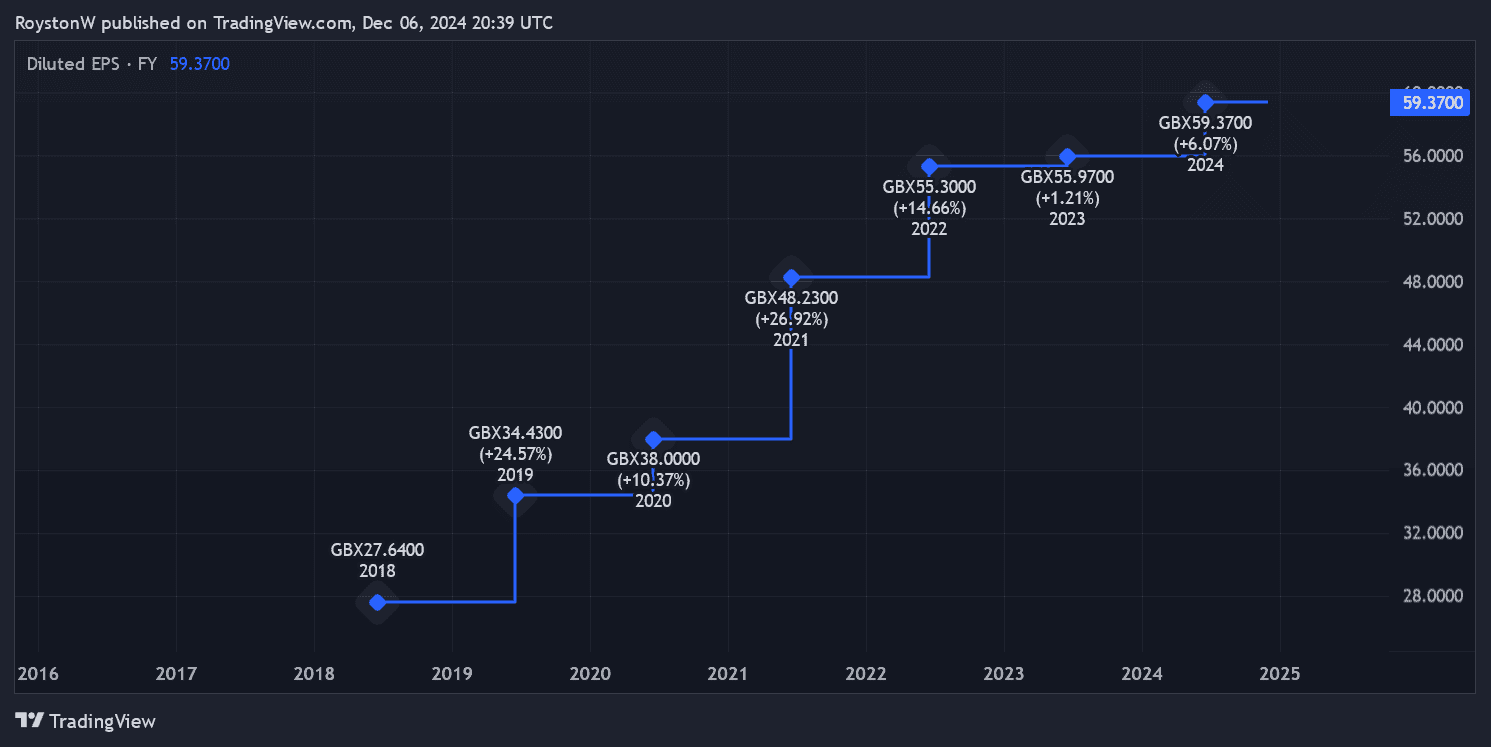The width and height of the screenshot is (1491, 747).
Task: Click the TradingView logo icon
Action: (29, 721)
